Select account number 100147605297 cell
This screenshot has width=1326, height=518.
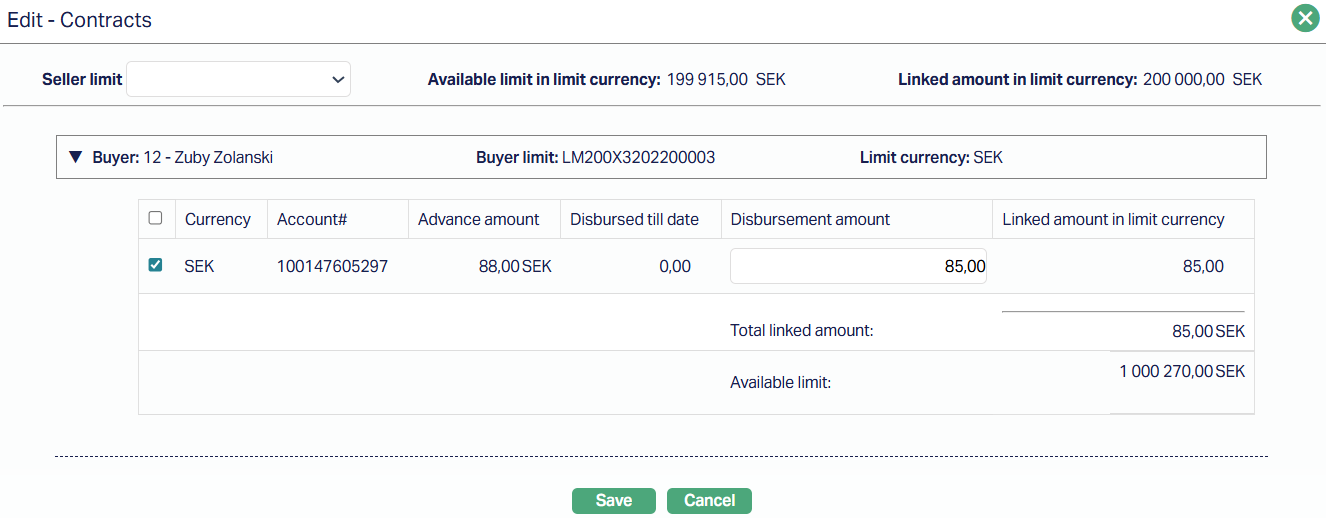click(332, 267)
